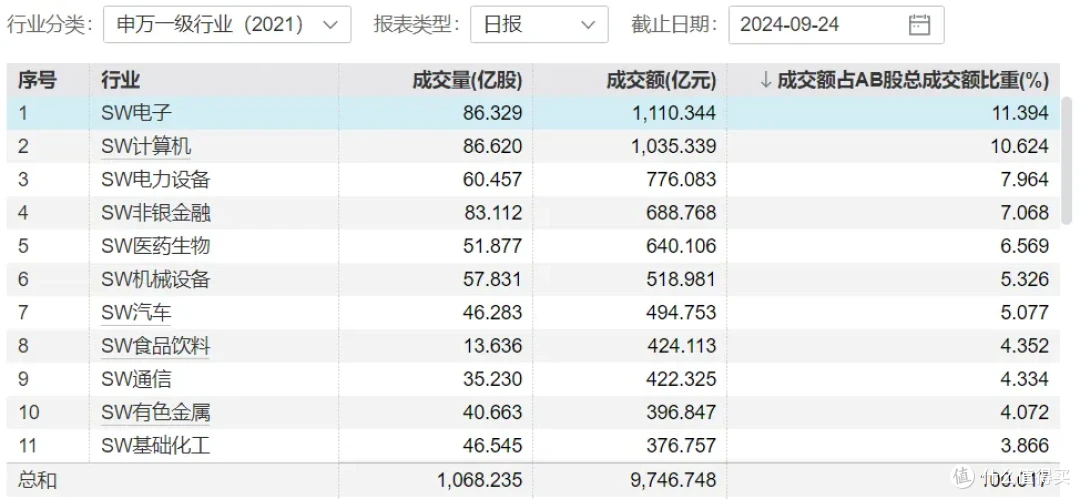1080x499 pixels.
Task: Open the SW有色金属 industry link
Action: click(x=156, y=412)
